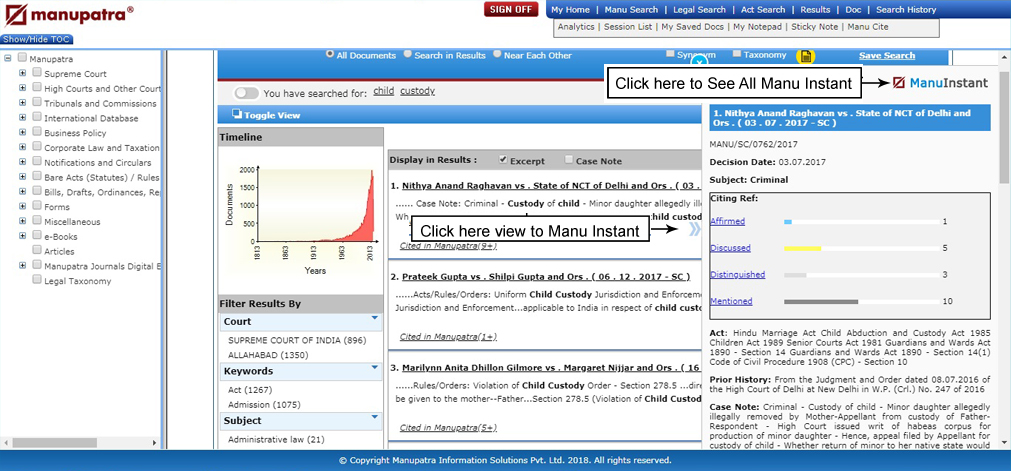The height and width of the screenshot is (471, 1011).
Task: Click the Save Search link
Action: (x=887, y=55)
